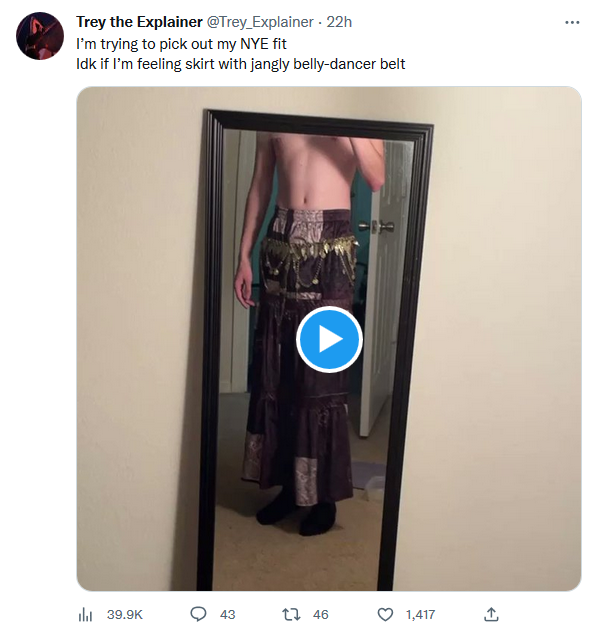The image size is (598, 636).
Task: Click the tweet line mentioning belly-dancer belt
Action: 241,64
